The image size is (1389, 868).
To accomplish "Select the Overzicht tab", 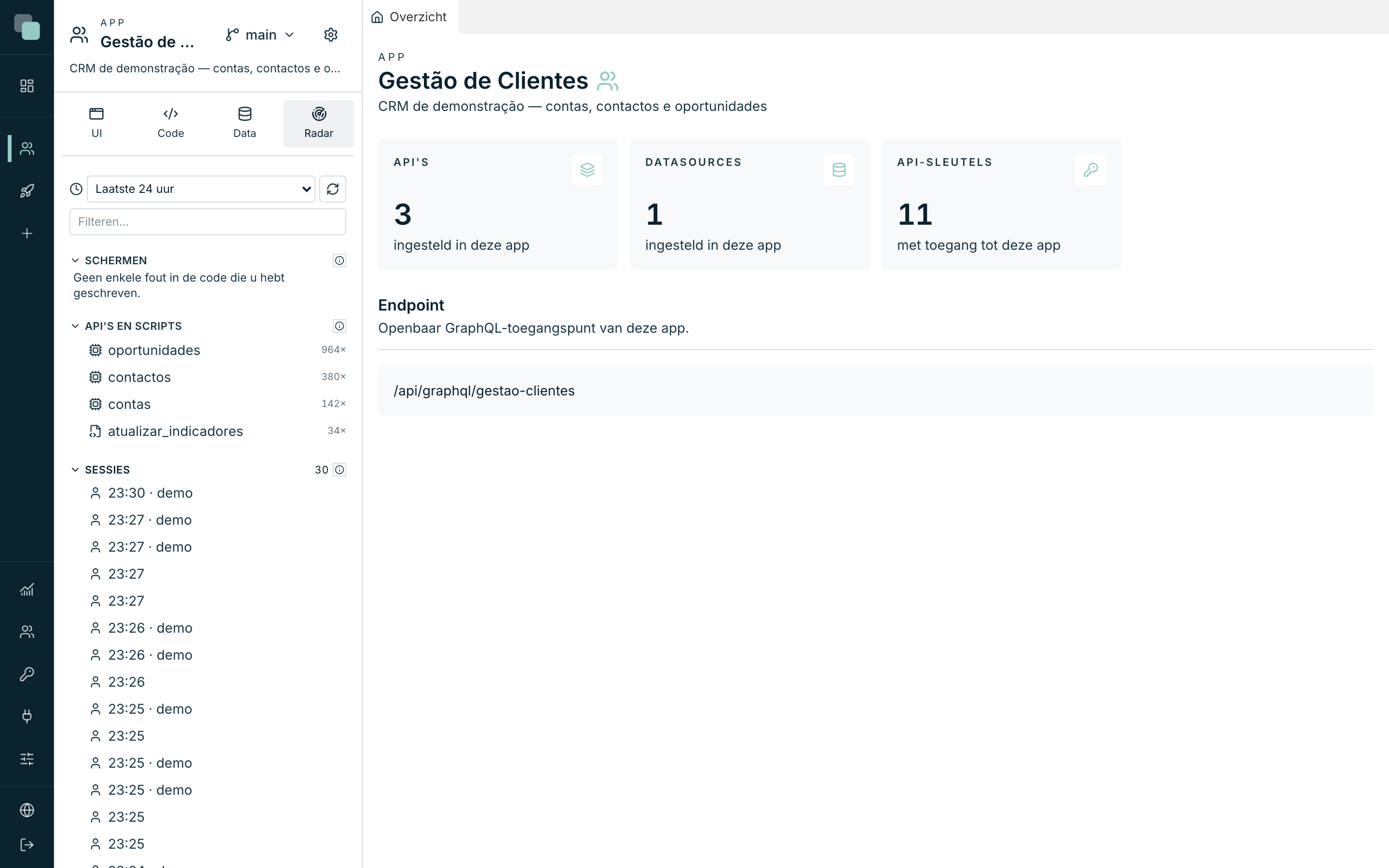I will 410,17.
